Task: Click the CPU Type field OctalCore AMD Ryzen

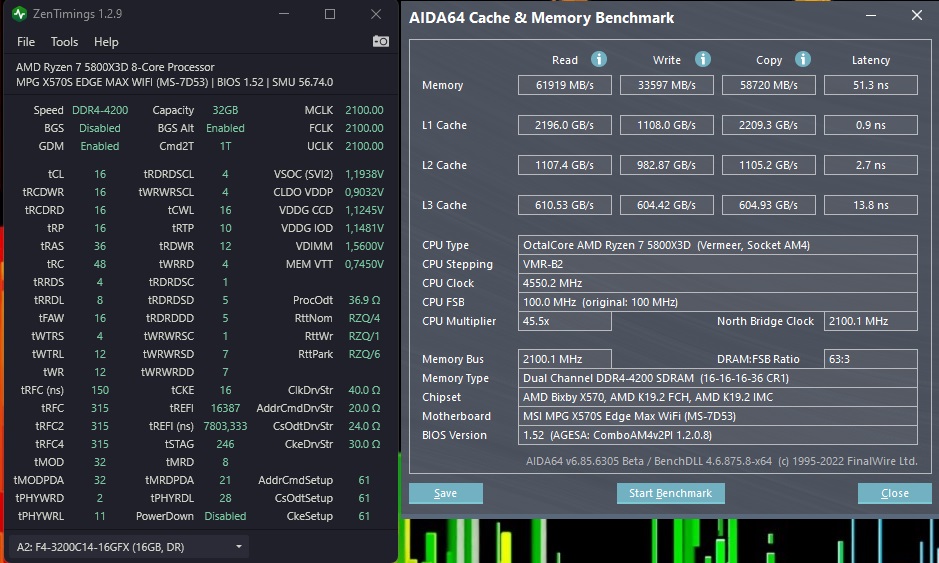Action: (717, 245)
